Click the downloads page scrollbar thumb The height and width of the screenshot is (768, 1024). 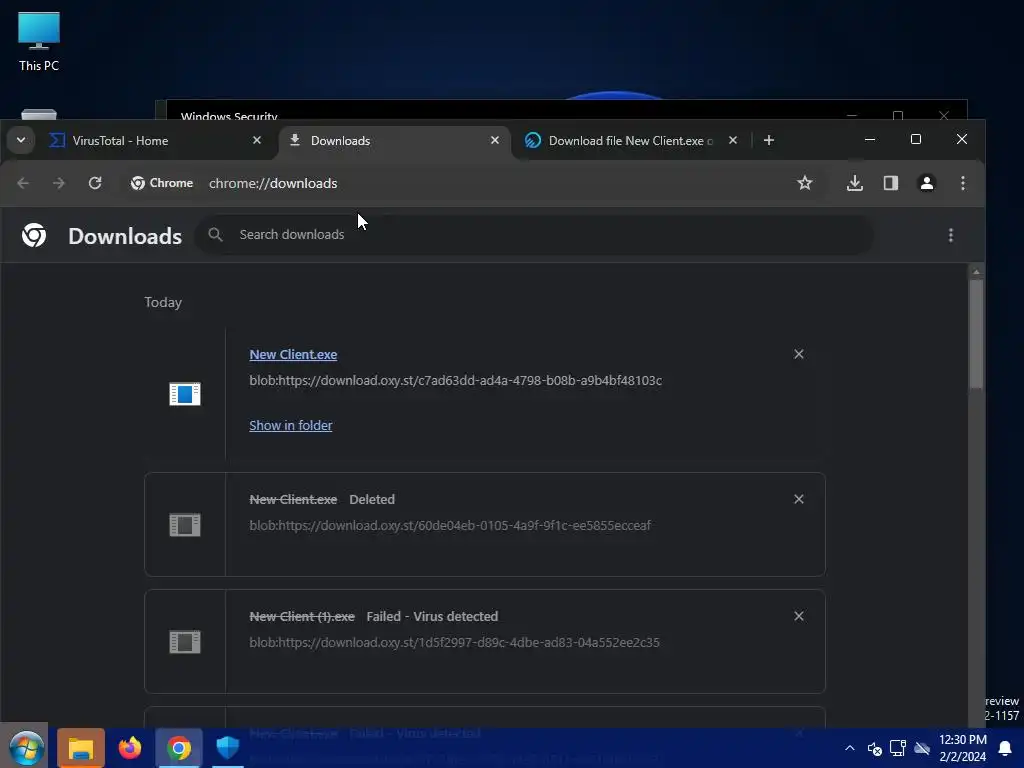976,334
